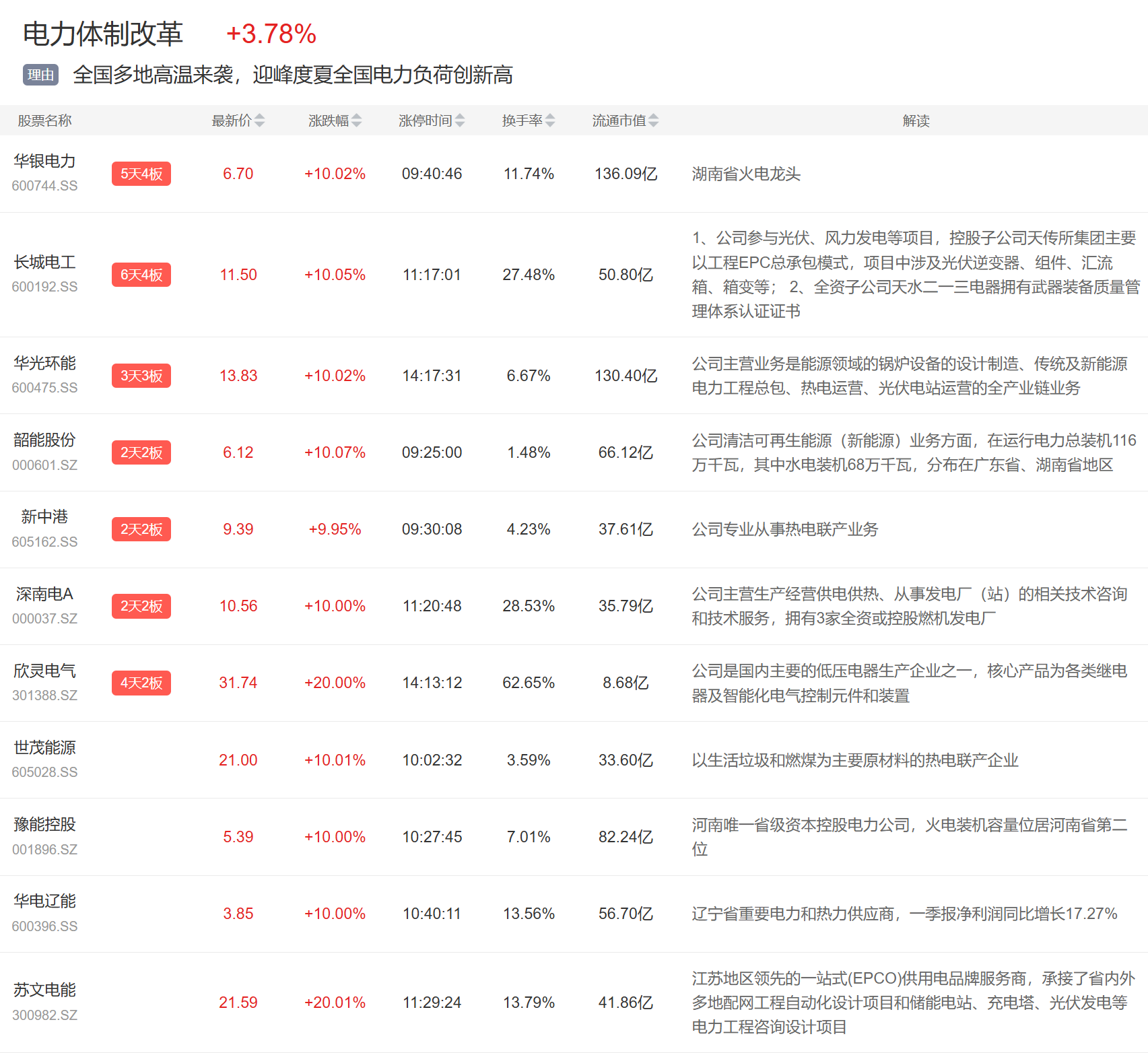Screen dimensions: 1148x1053
Task: Sort by 最新价 column arrows
Action: click(259, 121)
